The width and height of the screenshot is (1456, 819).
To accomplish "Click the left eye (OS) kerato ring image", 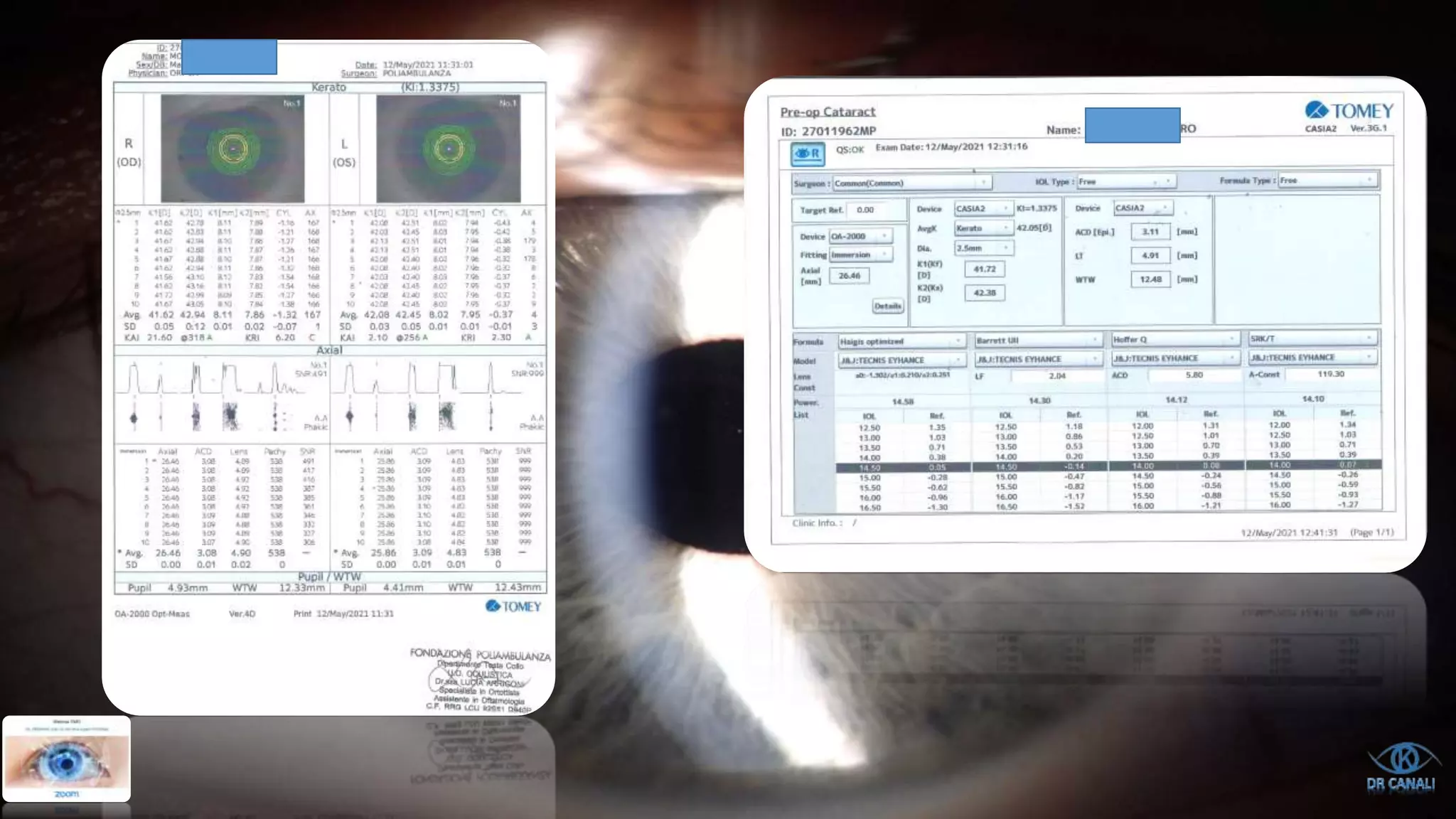I will point(448,149).
